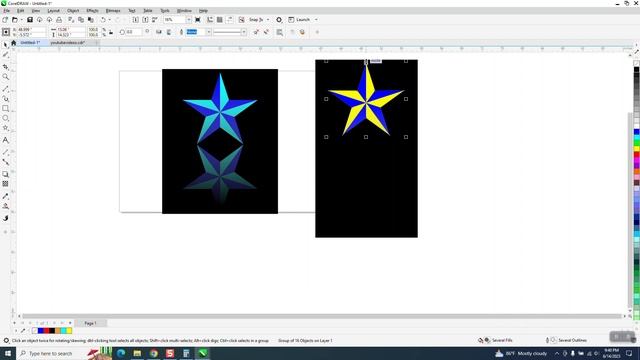Click Full-screen preview icon

(x=198, y=20)
